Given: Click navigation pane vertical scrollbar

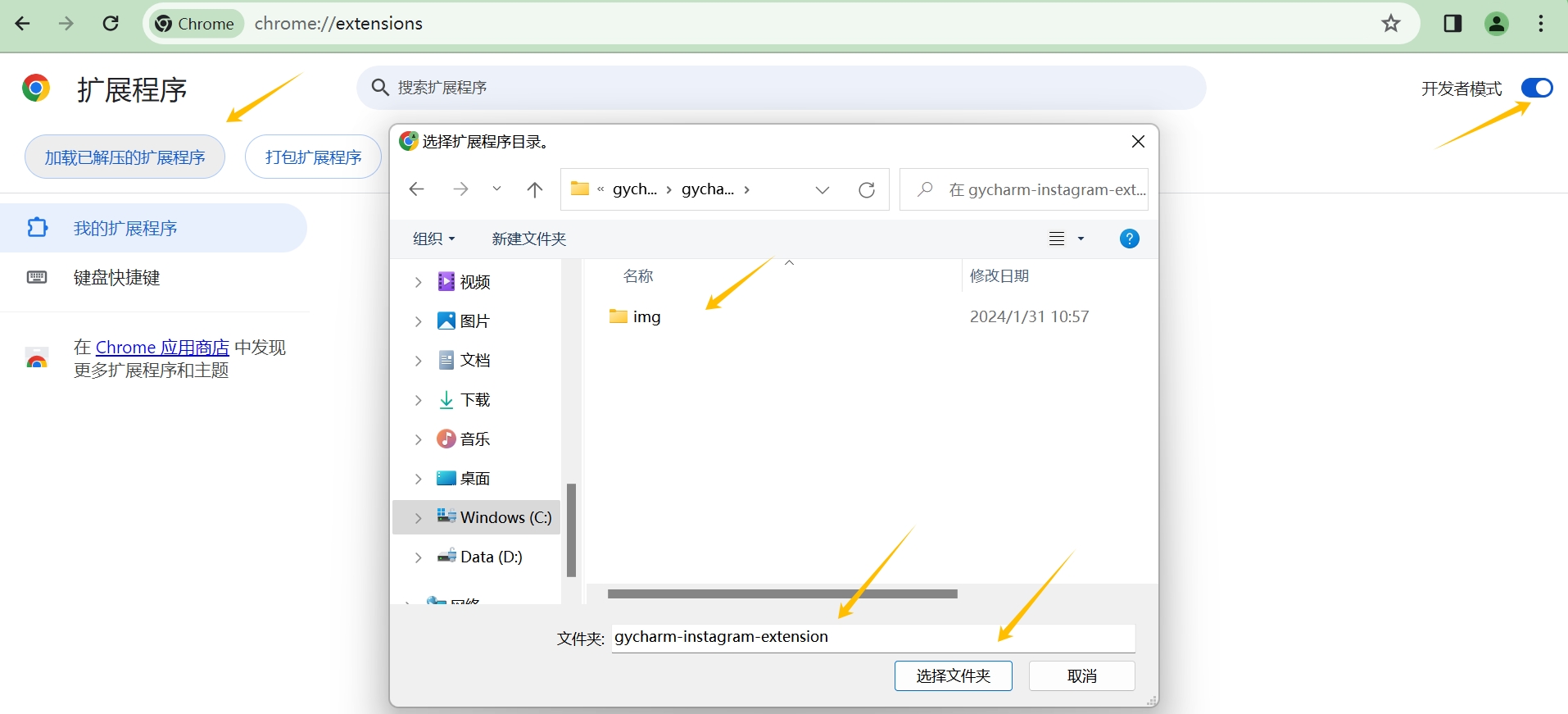Looking at the screenshot, I should pos(571,530).
